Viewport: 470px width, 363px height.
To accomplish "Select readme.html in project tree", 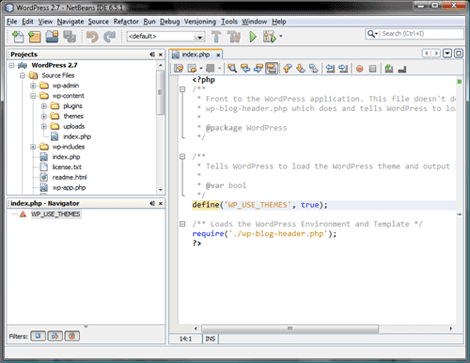I will coord(69,177).
